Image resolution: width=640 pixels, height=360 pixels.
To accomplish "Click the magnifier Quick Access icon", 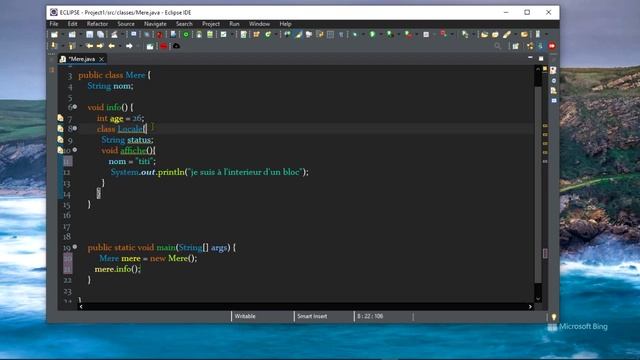I will (498, 46).
